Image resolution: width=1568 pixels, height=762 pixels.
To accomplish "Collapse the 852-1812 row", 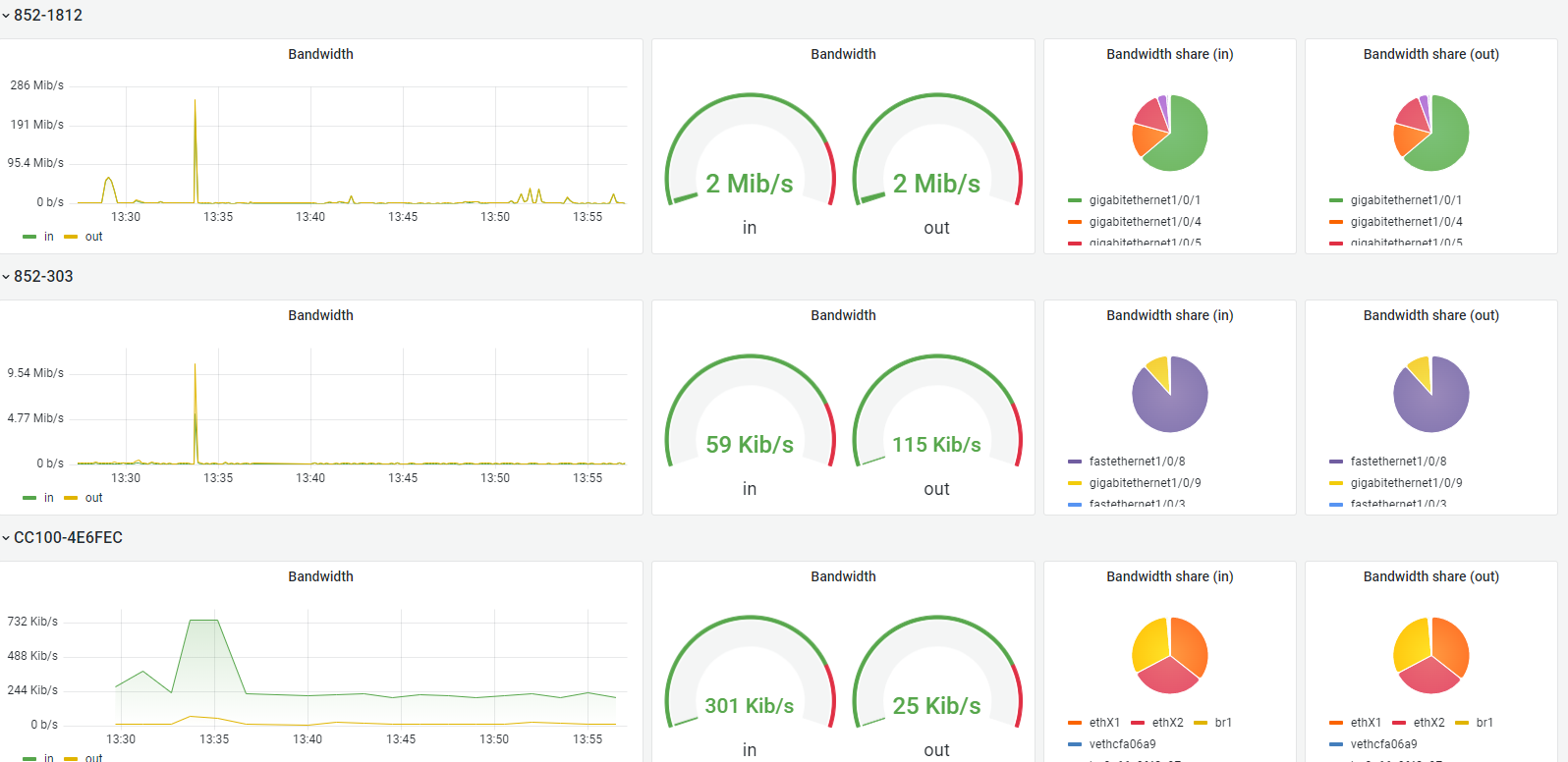I will point(42,16).
